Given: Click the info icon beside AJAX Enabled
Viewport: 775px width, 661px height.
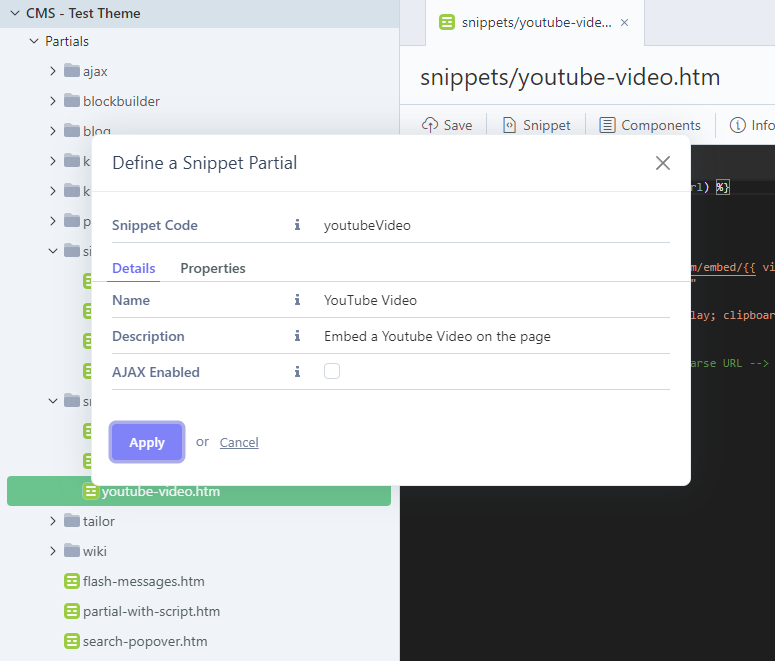Looking at the screenshot, I should pyautogui.click(x=297, y=372).
